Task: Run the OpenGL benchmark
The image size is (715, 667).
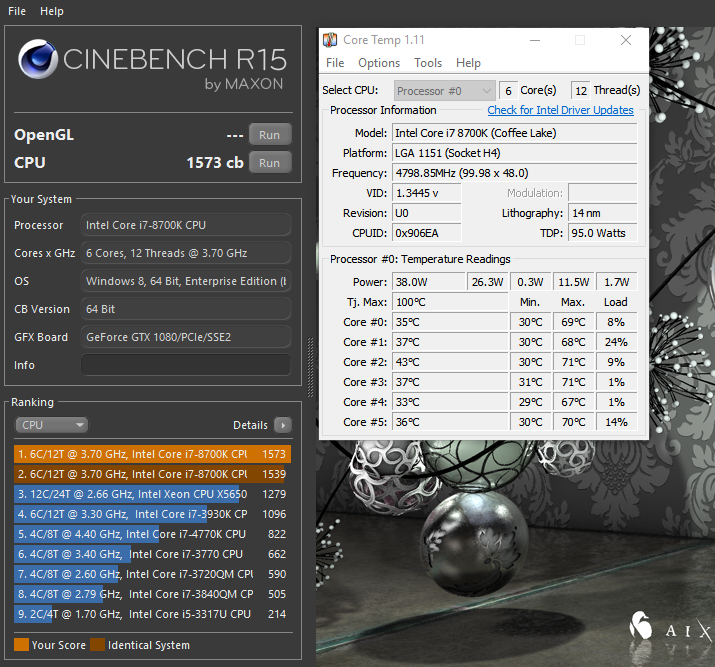Action: [269, 135]
